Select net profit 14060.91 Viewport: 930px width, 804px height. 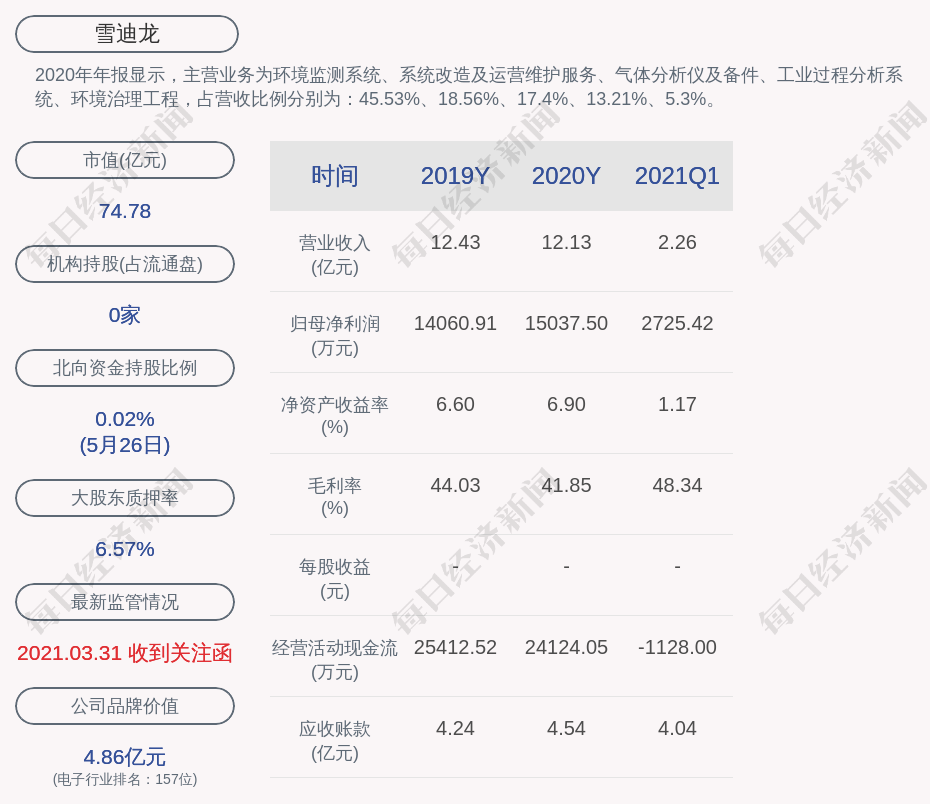[x=456, y=324]
